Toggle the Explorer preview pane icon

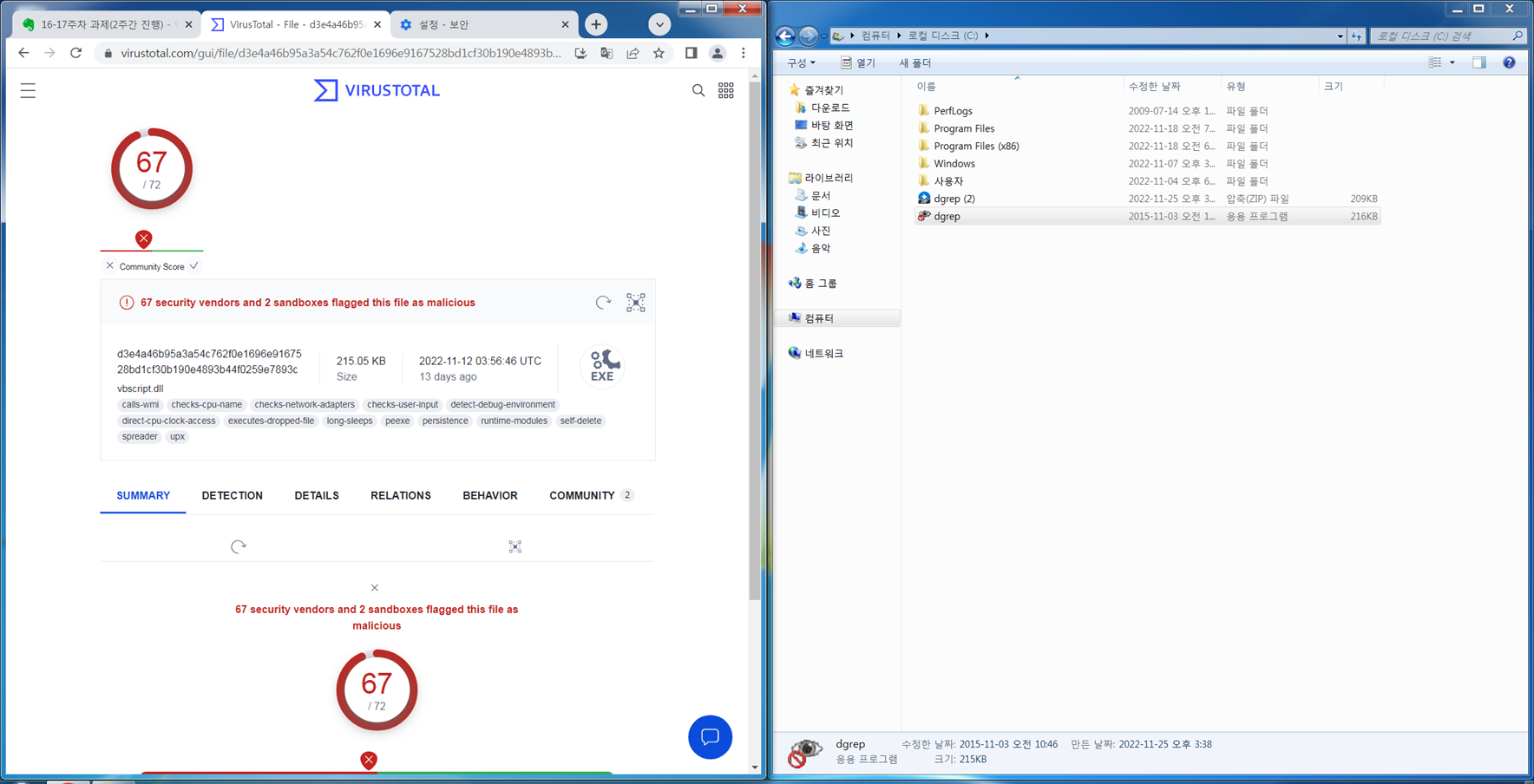pos(1479,62)
